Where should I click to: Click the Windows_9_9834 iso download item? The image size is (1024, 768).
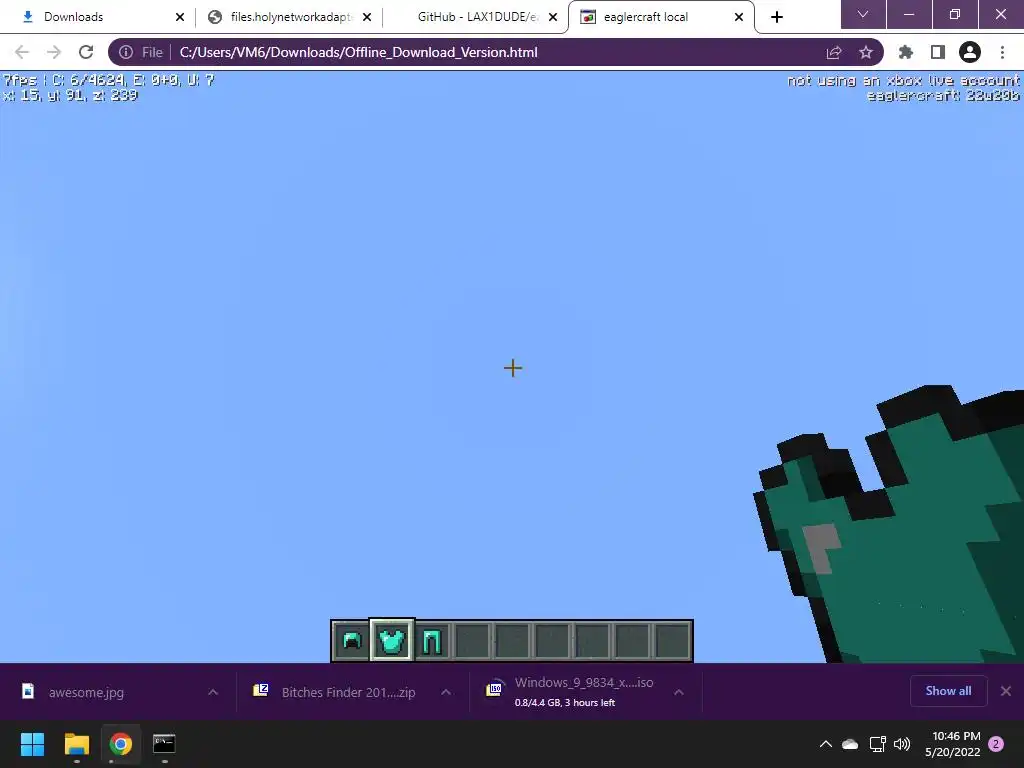tap(568, 692)
